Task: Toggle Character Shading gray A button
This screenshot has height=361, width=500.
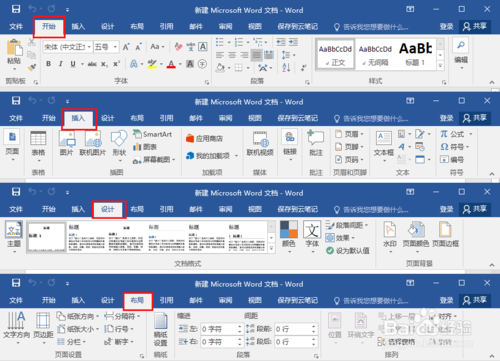Action: [190, 64]
